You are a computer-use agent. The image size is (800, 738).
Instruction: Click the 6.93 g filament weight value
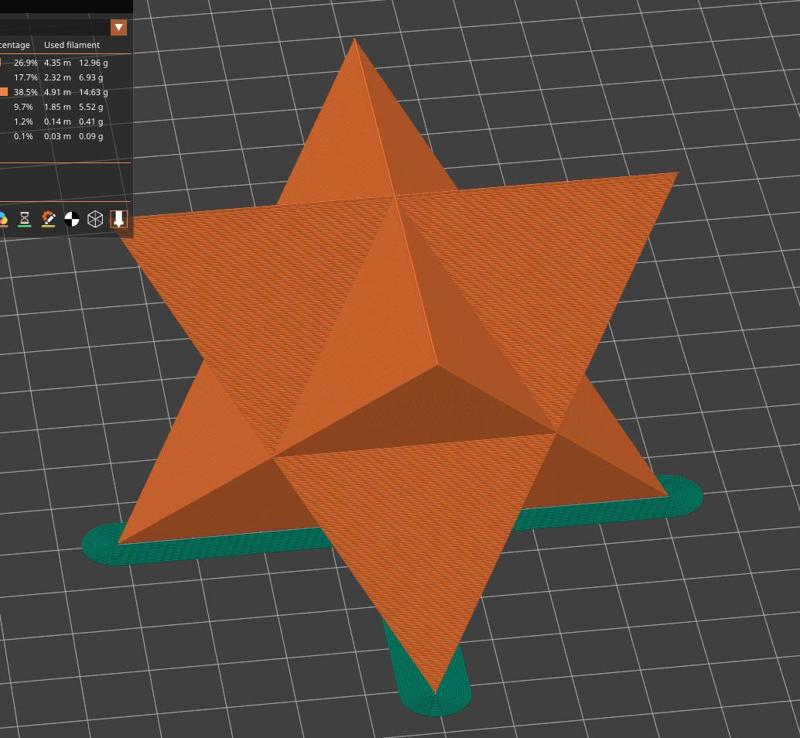coord(91,78)
